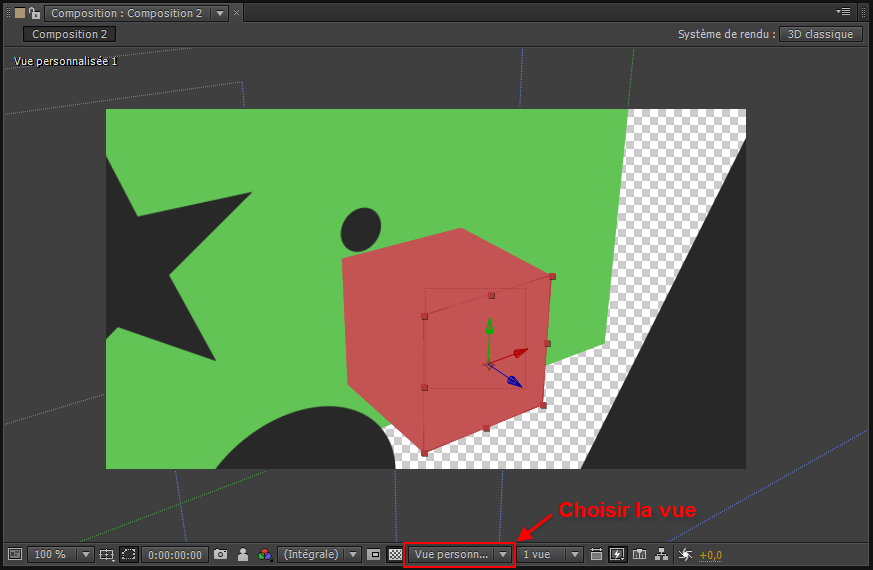Toggle the Region of Interest icon
This screenshot has width=873, height=570.
tap(374, 554)
